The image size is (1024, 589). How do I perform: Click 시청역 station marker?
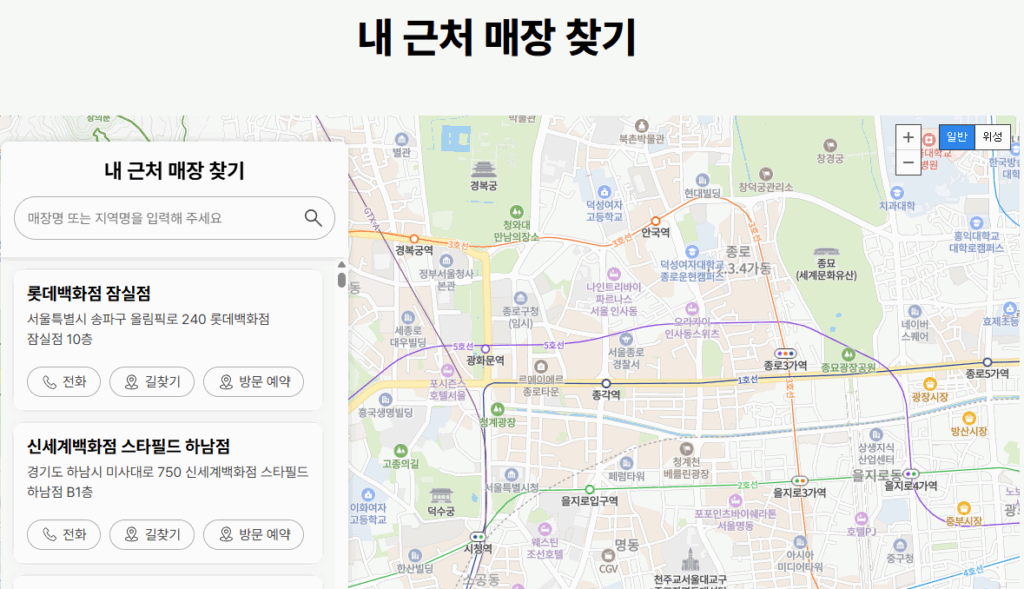(x=478, y=537)
